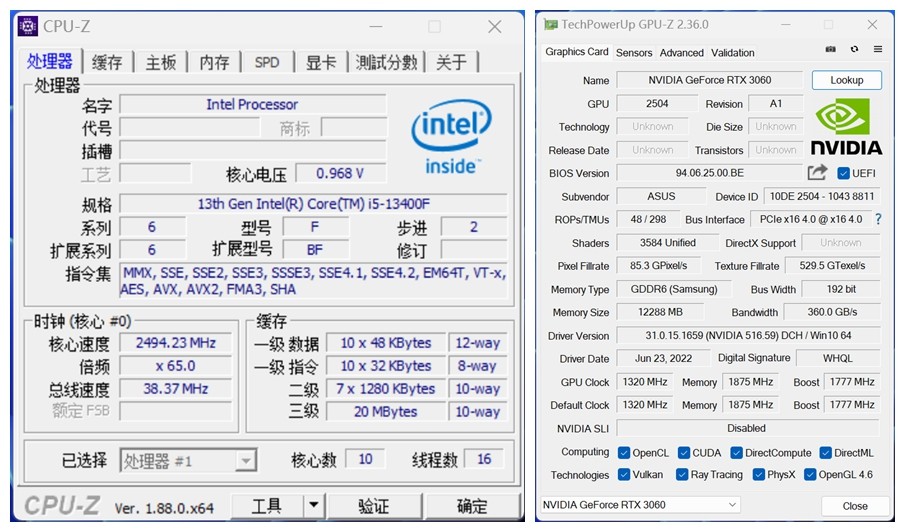Image resolution: width=904 pixels, height=532 pixels.
Task: Click the Bus Interface question mark icon
Action: click(x=878, y=220)
